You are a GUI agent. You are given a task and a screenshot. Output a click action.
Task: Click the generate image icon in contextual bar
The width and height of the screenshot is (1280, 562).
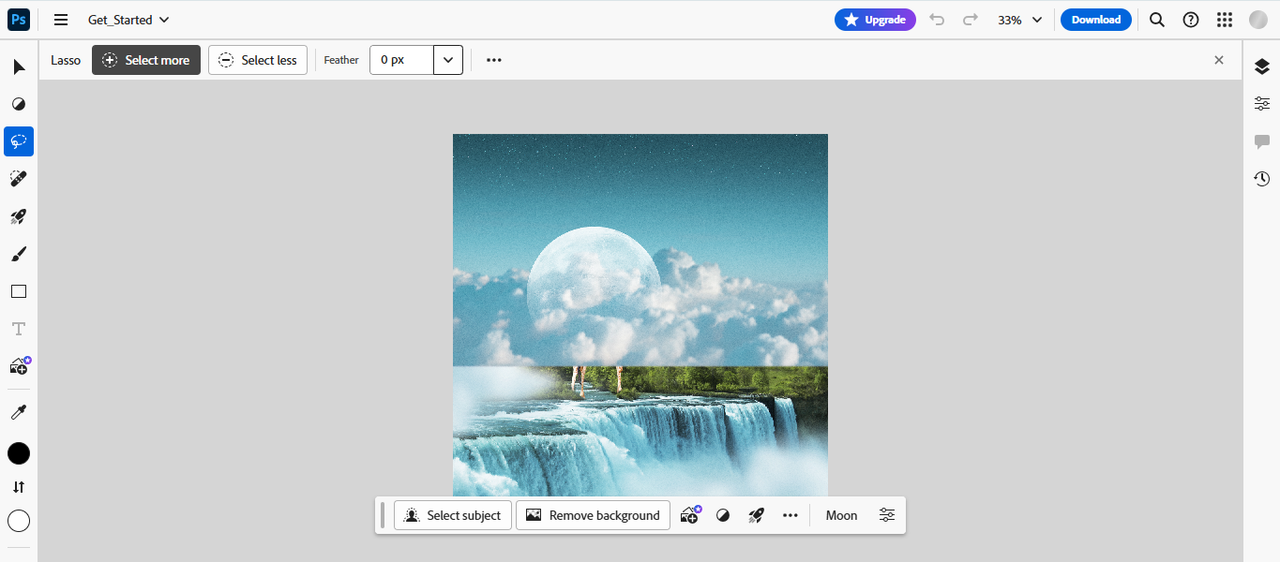[690, 515]
